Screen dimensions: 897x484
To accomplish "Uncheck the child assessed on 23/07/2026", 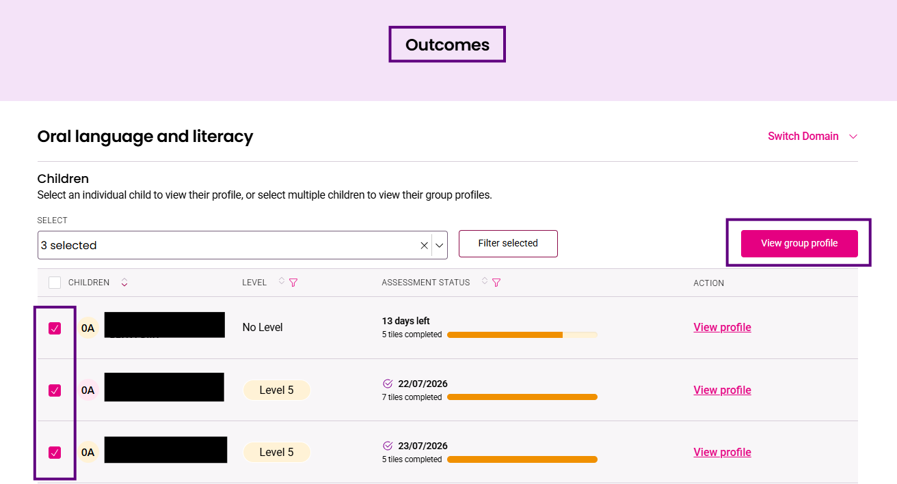I will (54, 453).
